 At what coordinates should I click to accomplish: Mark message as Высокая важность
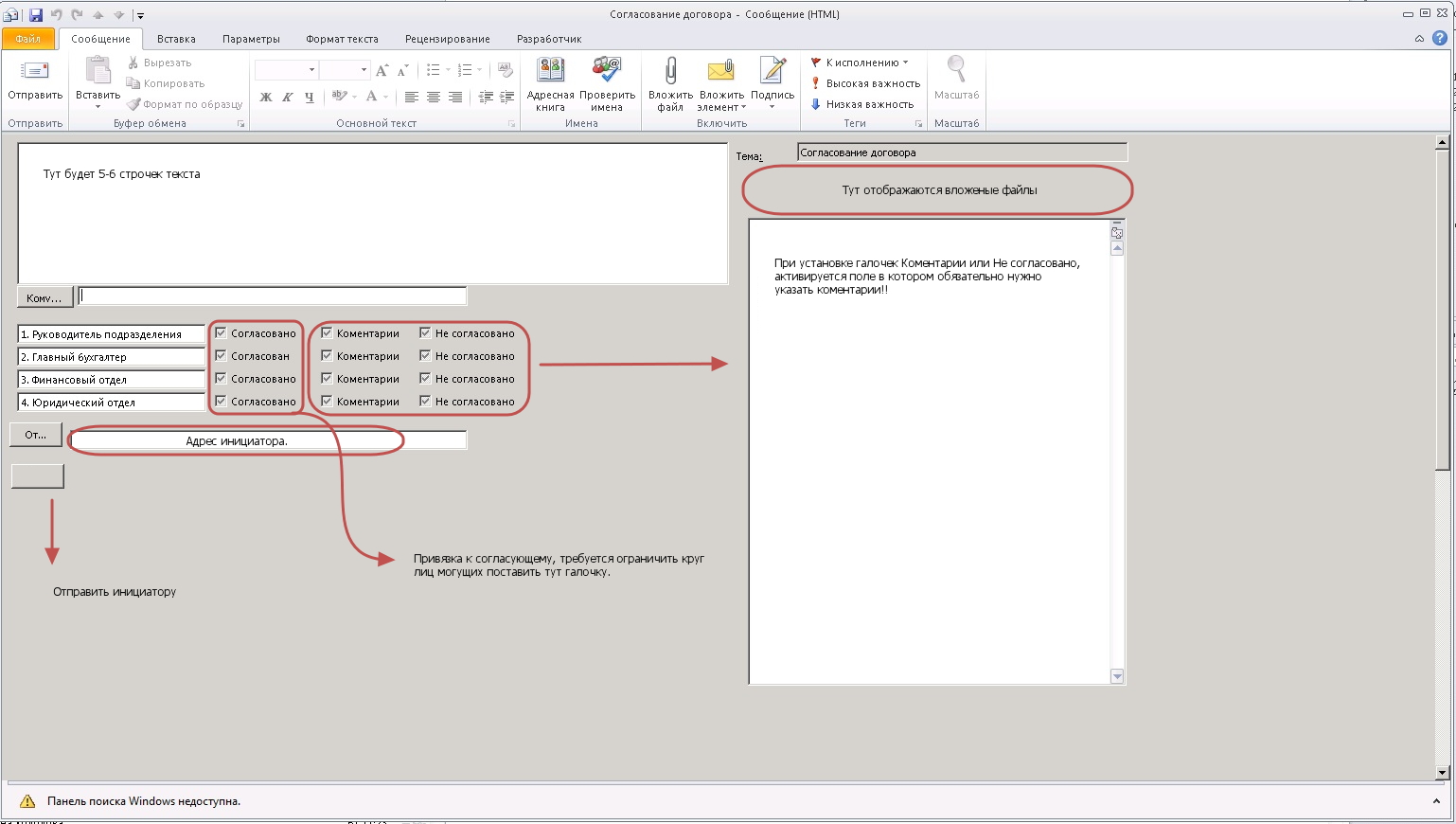865,83
